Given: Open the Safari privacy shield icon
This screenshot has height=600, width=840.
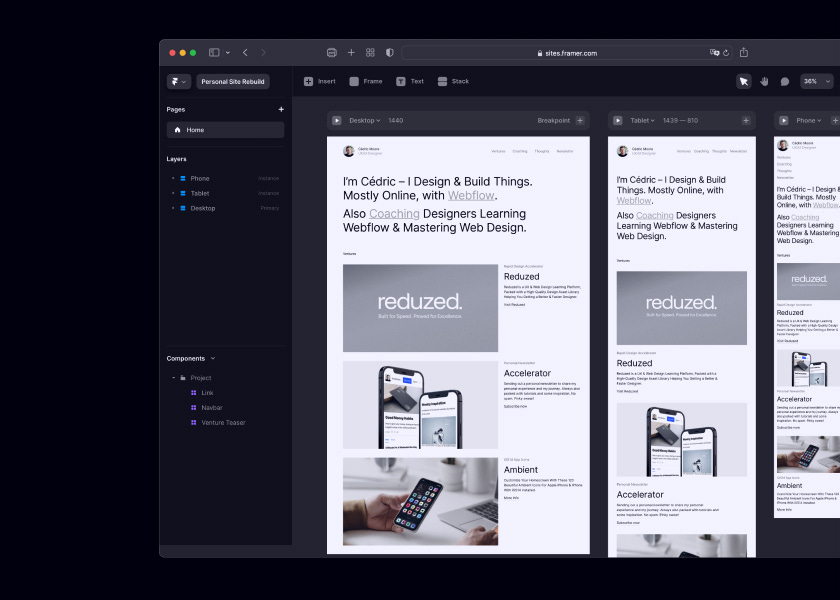Looking at the screenshot, I should [389, 52].
